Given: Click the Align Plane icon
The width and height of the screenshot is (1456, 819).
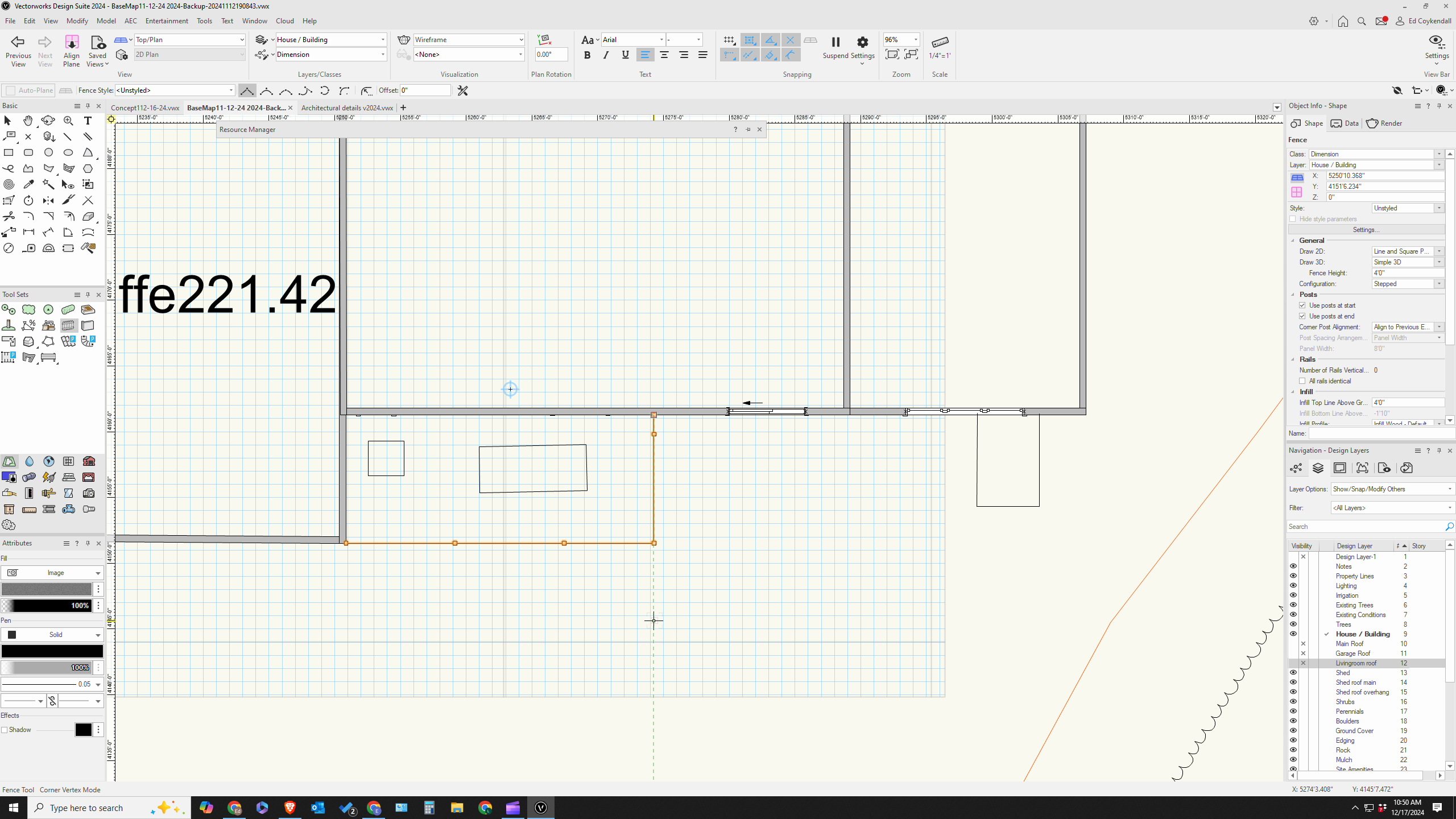Looking at the screenshot, I should pos(72,48).
